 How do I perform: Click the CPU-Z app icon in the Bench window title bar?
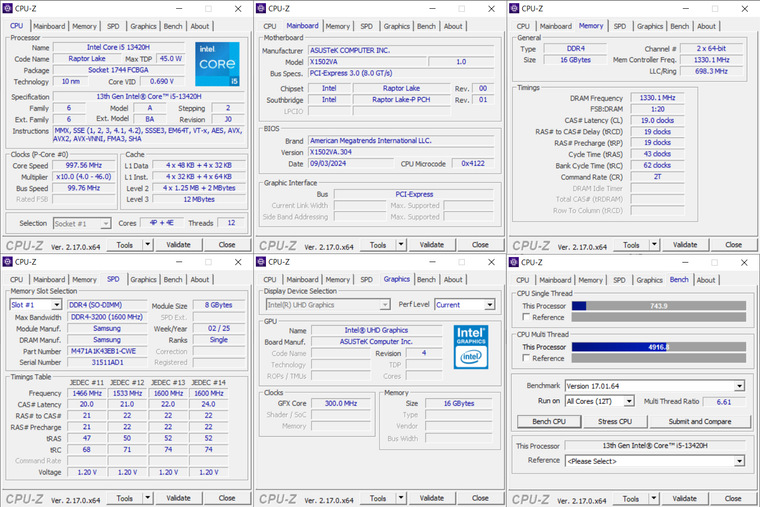(x=514, y=262)
